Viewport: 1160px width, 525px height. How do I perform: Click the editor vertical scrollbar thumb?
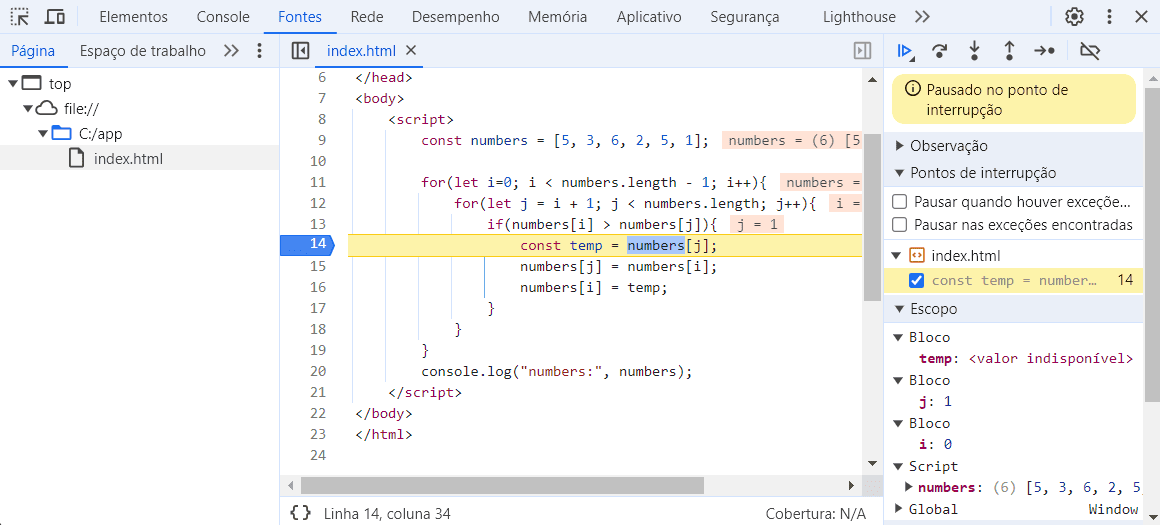pyautogui.click(x=872, y=217)
